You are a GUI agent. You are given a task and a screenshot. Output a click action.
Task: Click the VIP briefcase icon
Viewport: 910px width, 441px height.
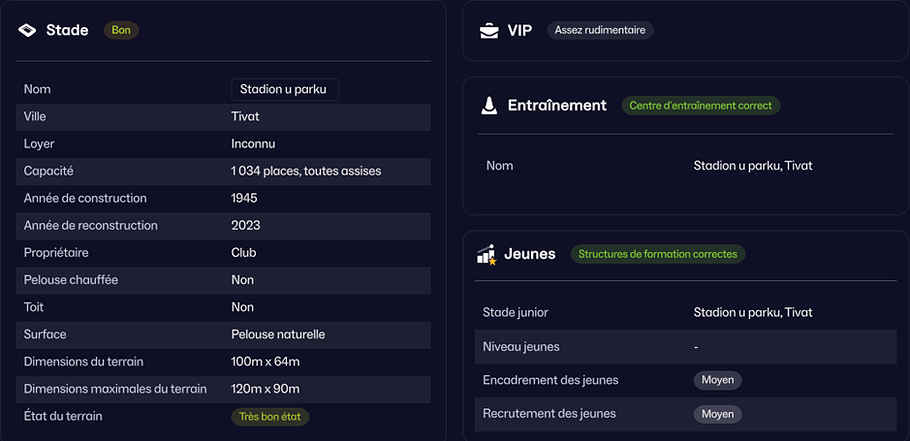tap(489, 31)
